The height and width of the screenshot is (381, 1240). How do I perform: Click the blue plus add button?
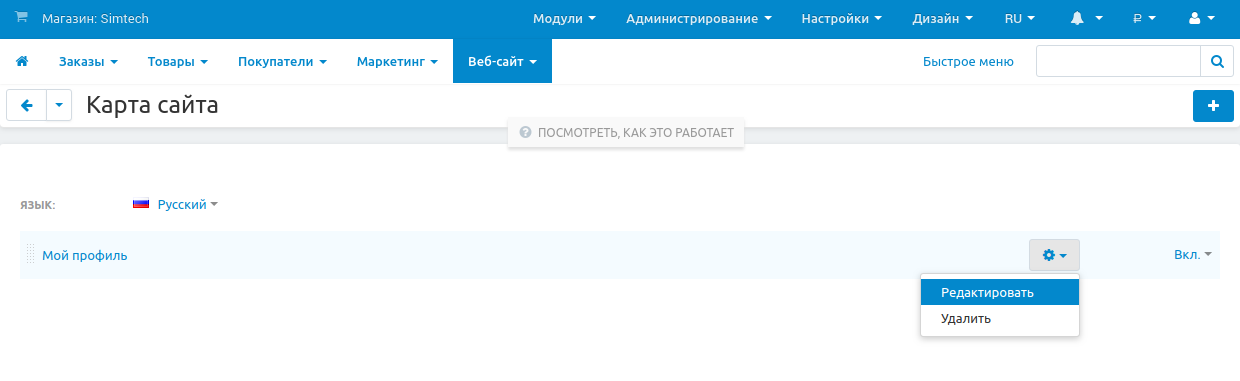[1213, 106]
